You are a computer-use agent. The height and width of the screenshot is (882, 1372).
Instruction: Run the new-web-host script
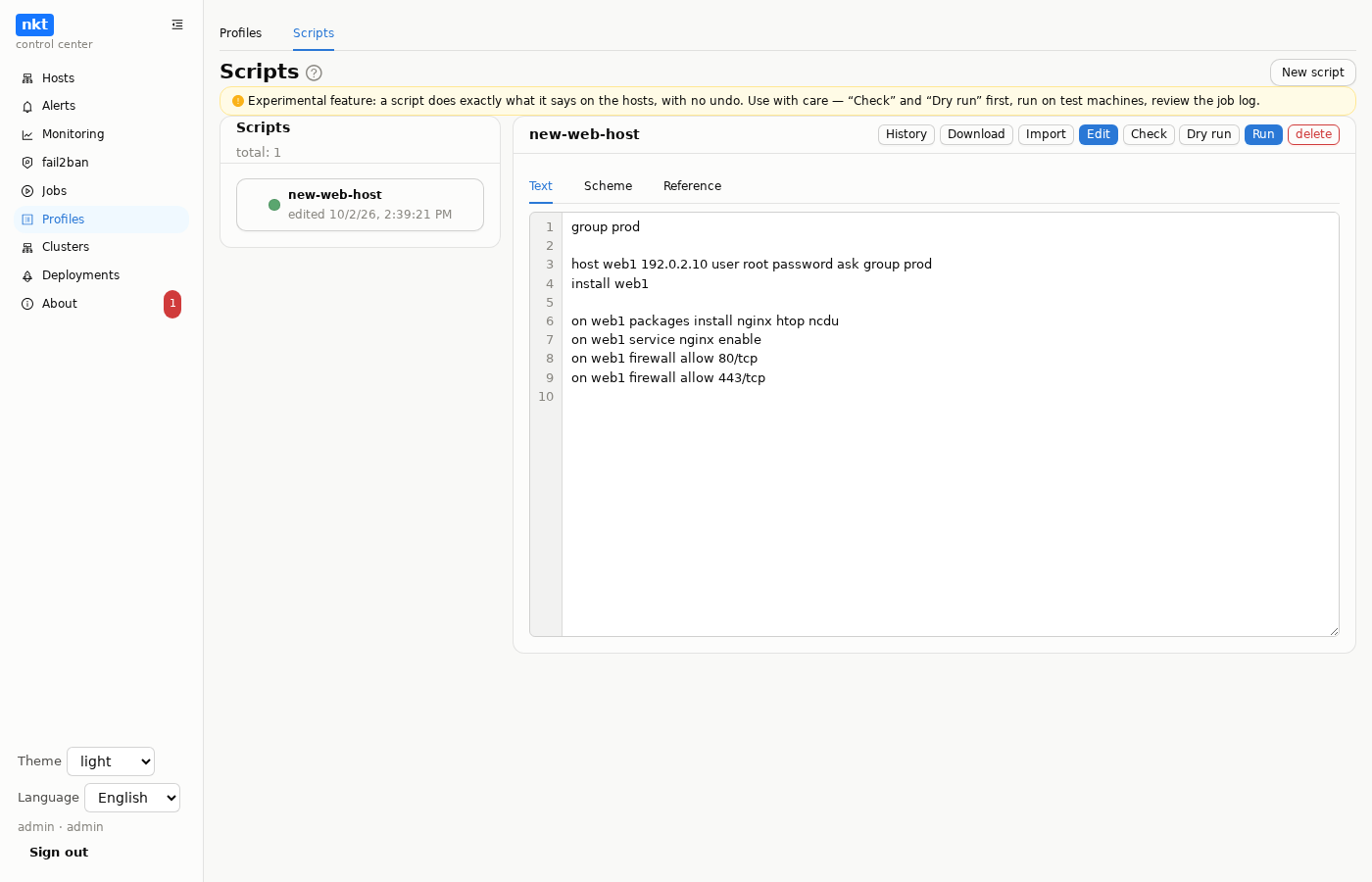coord(1263,134)
